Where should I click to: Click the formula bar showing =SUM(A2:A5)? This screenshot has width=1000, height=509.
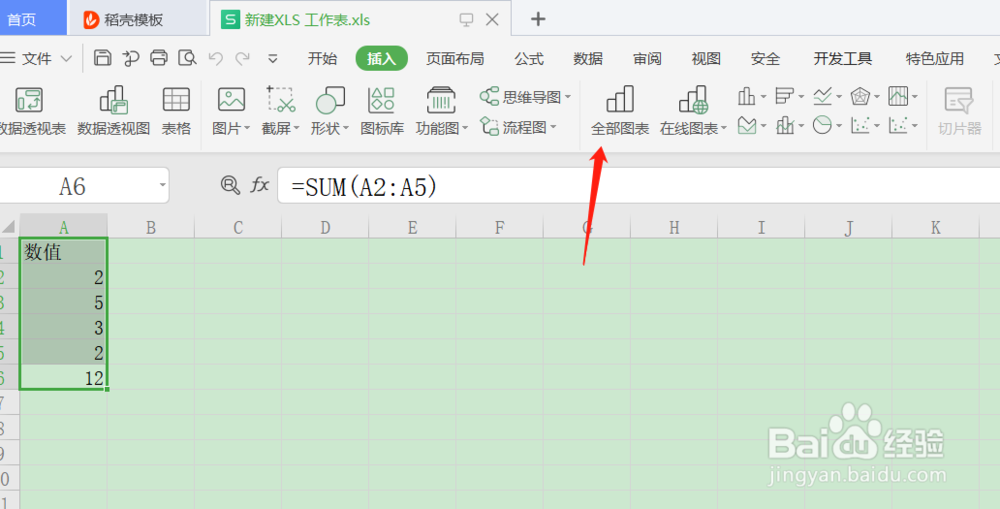tap(638, 186)
